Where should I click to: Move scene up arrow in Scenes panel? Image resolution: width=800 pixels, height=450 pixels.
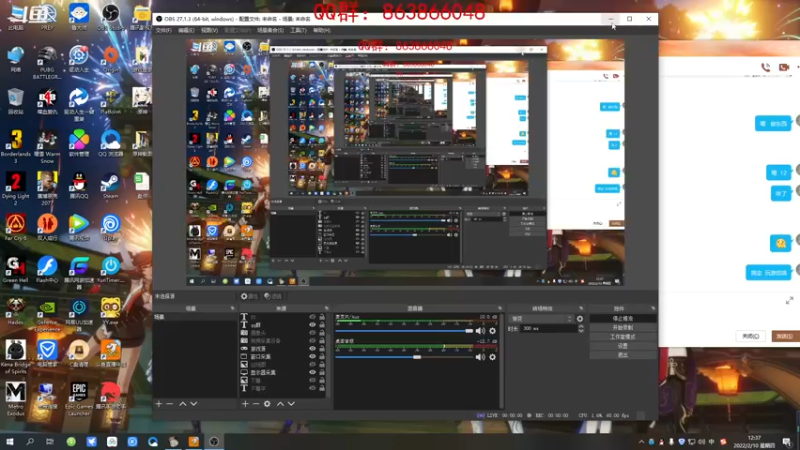point(182,404)
